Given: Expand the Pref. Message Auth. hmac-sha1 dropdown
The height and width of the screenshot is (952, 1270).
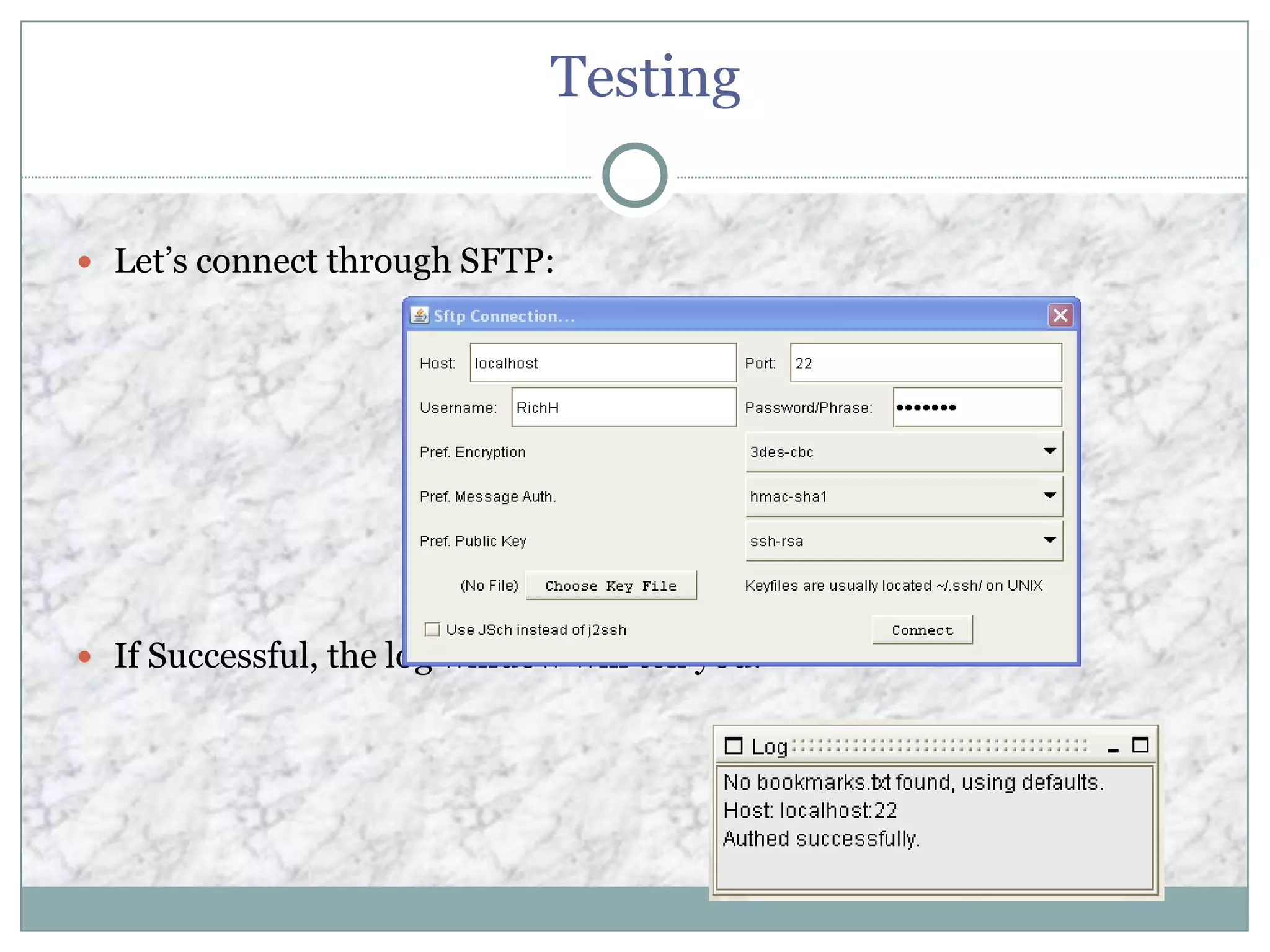Looking at the screenshot, I should [904, 496].
